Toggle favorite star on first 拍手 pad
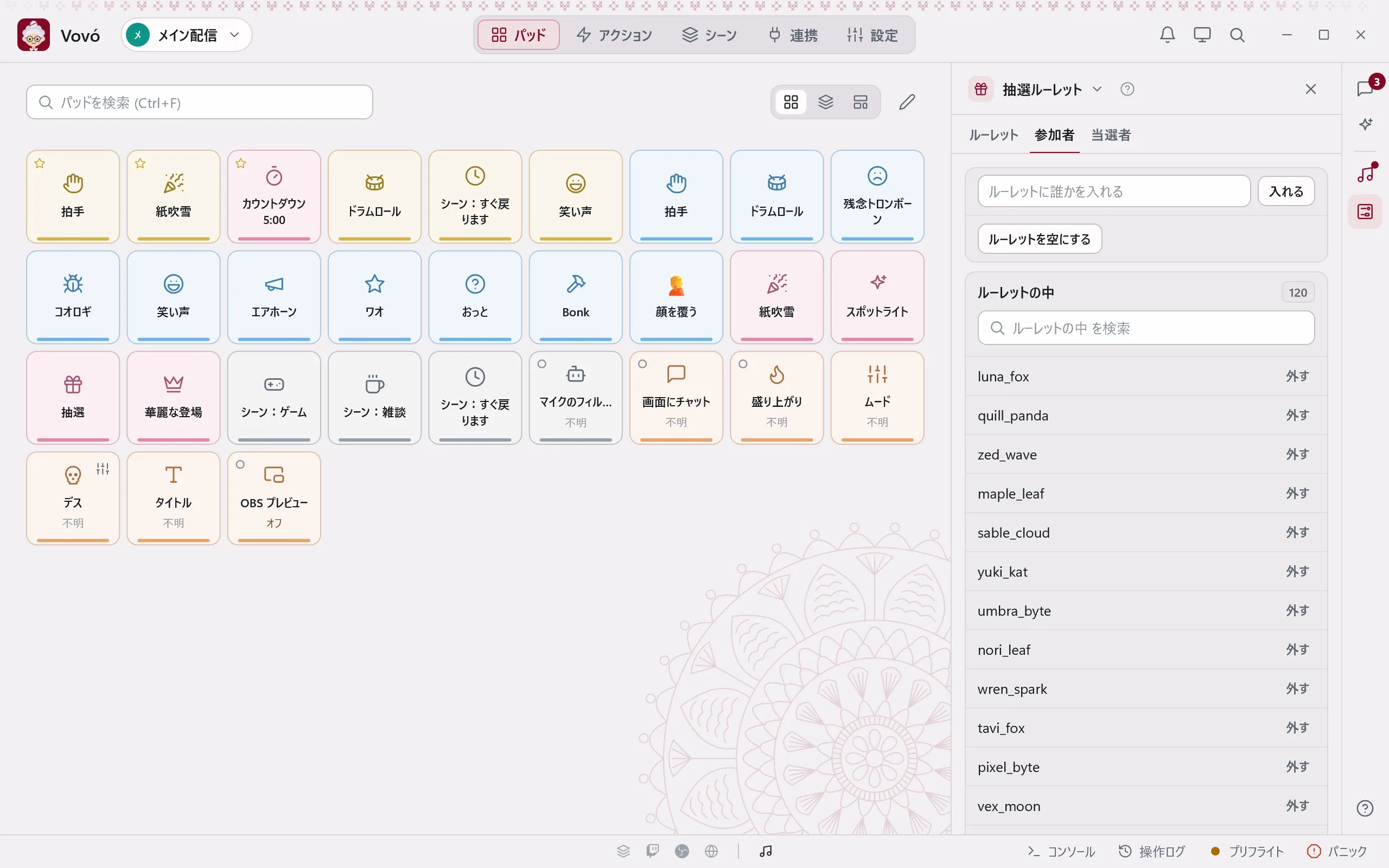Viewport: 1389px width, 868px height. (40, 164)
